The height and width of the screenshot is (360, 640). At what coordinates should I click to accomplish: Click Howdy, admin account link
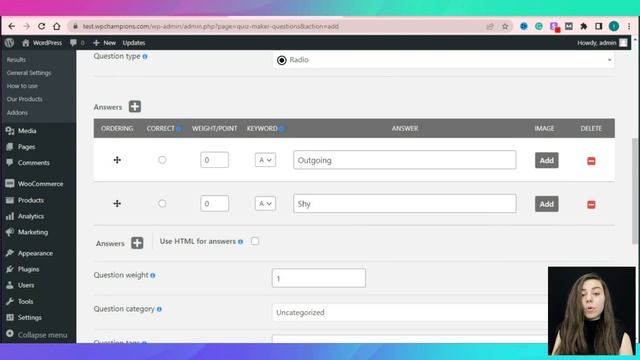click(x=602, y=43)
